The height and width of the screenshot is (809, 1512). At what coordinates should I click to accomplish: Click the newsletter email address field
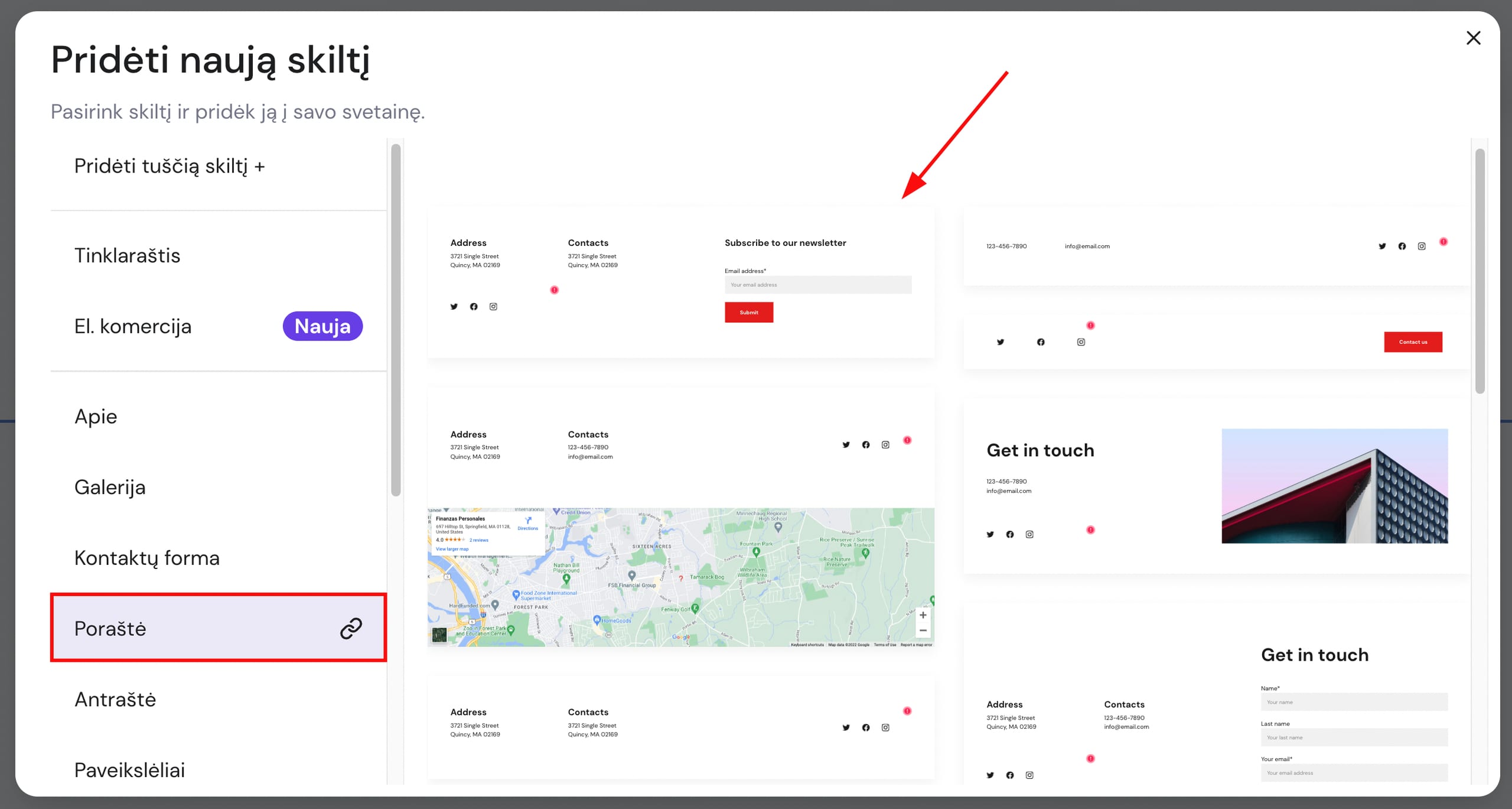pyautogui.click(x=817, y=285)
